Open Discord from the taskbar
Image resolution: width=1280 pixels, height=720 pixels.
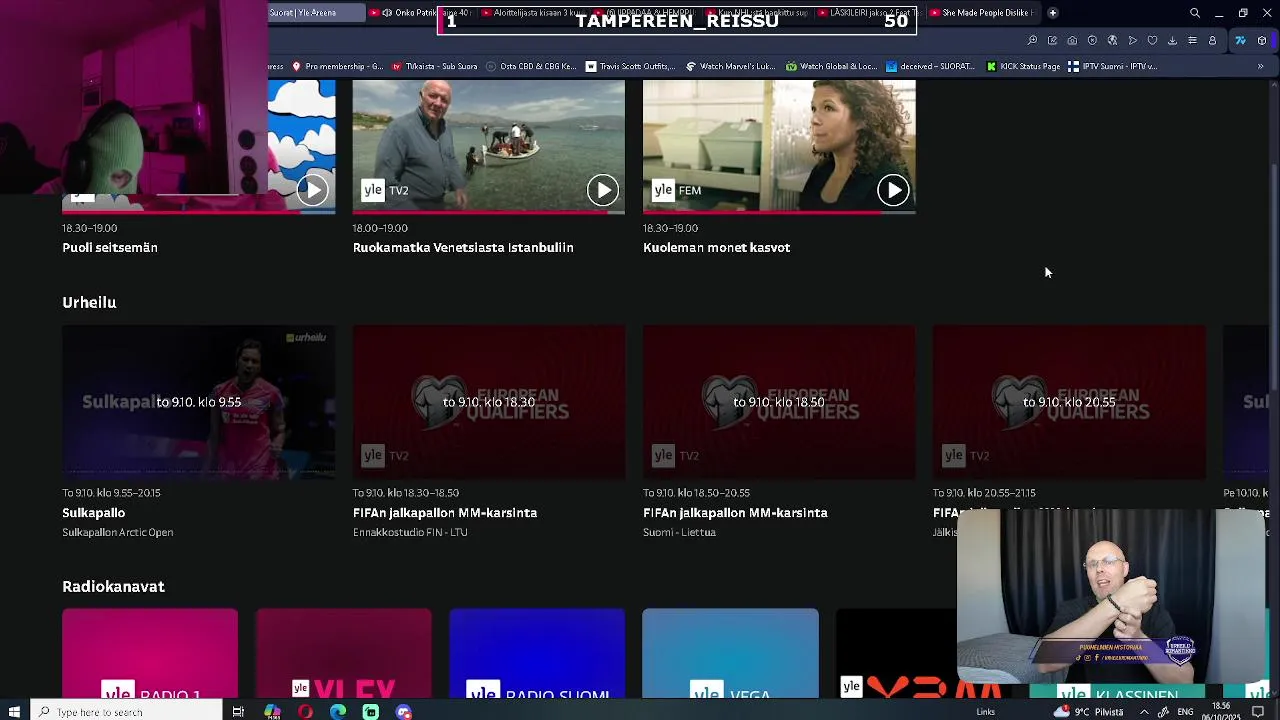(404, 712)
